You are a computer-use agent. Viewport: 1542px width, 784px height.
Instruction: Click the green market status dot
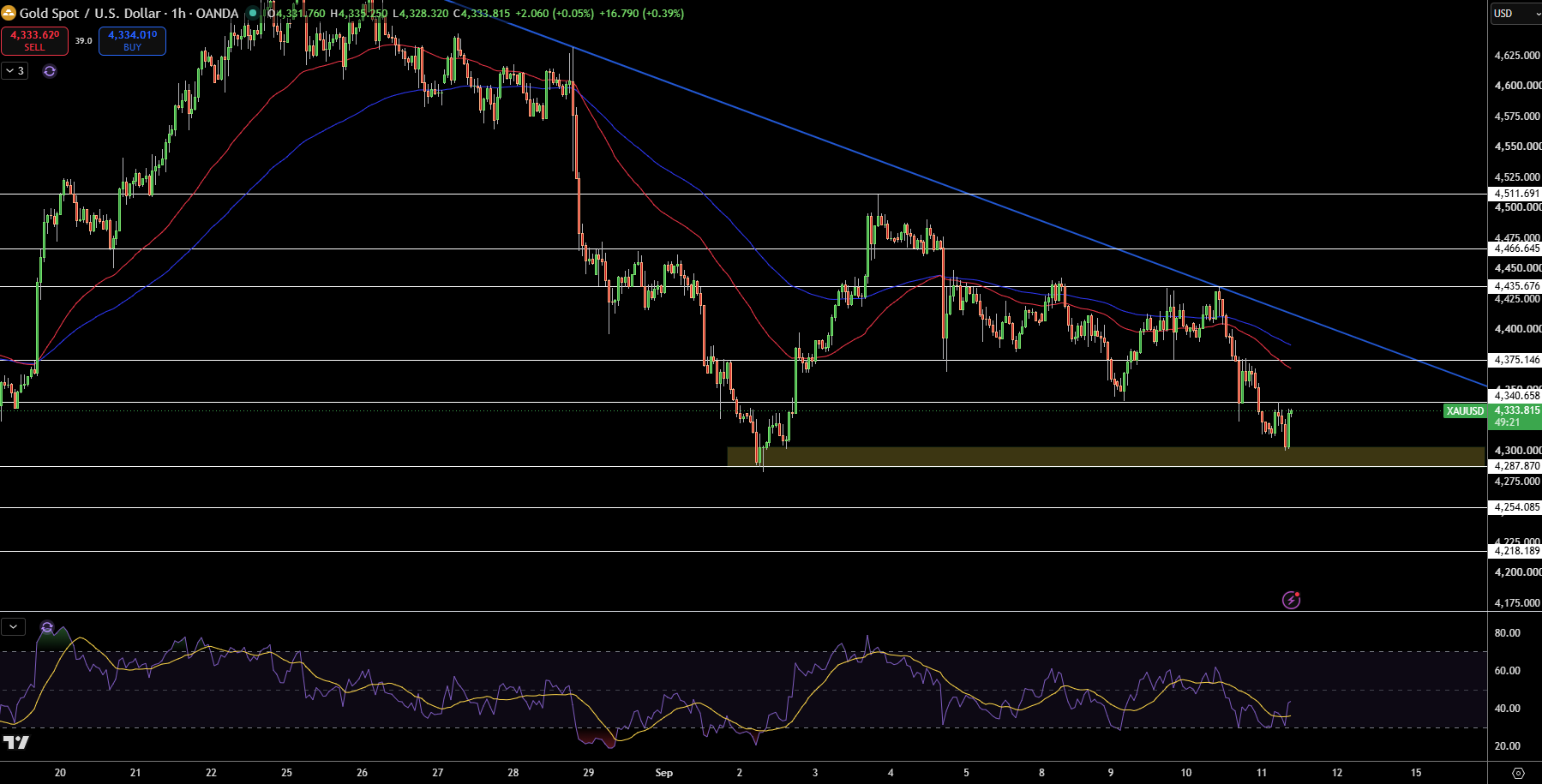tap(253, 14)
